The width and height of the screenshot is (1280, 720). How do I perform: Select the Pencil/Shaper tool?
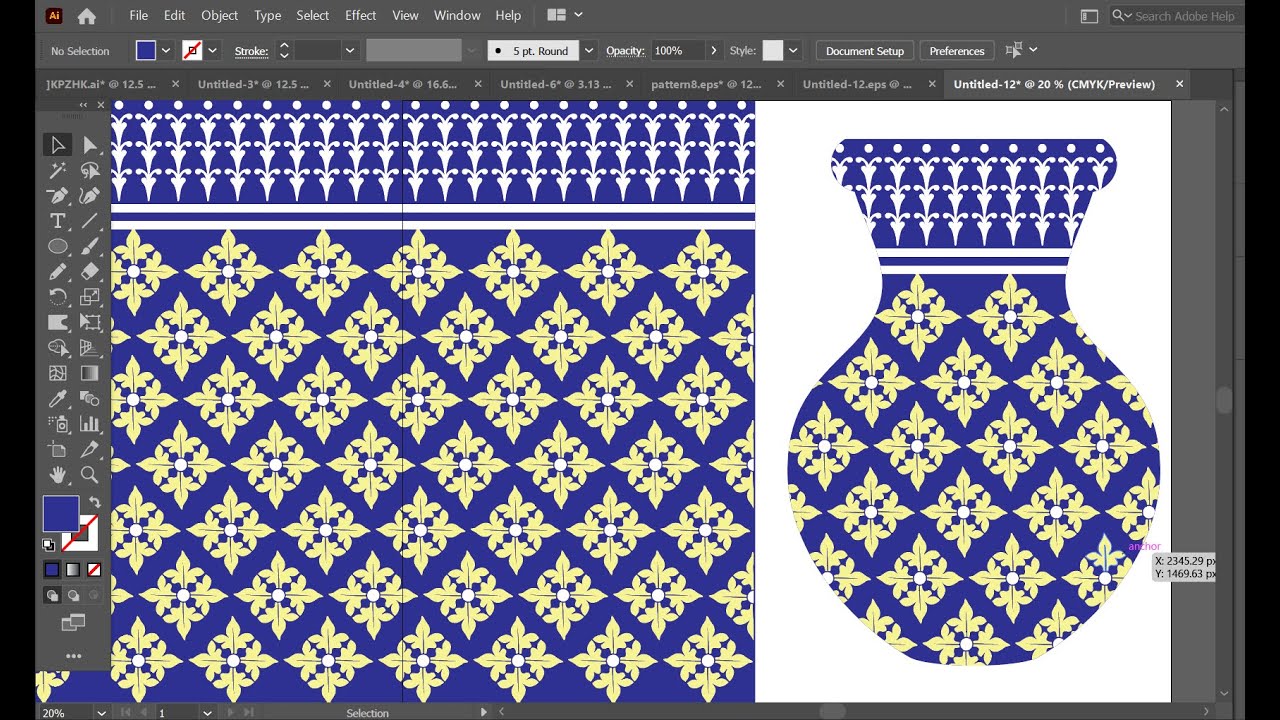click(58, 272)
